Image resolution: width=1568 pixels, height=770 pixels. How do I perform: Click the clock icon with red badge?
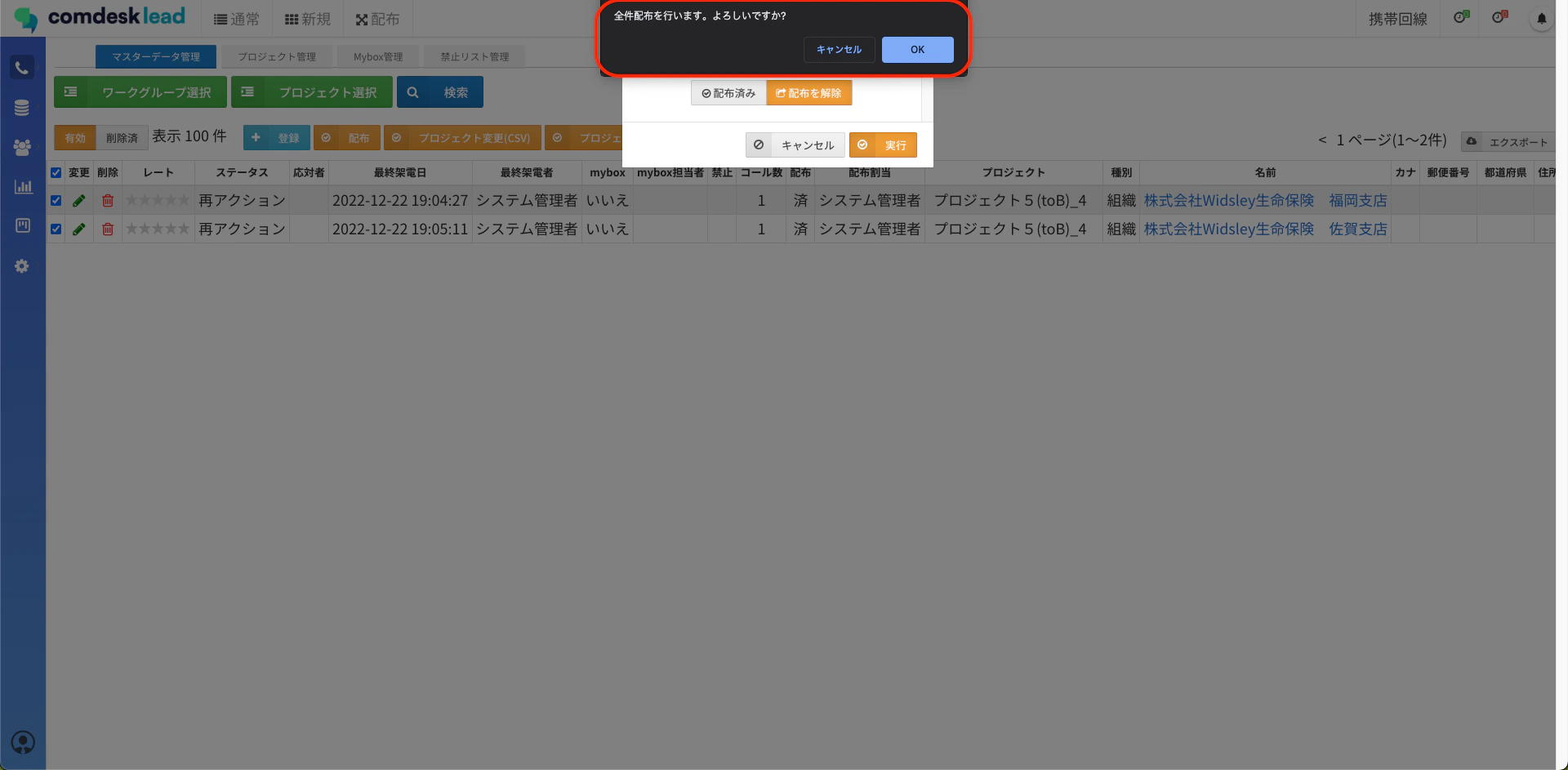coord(1499,17)
